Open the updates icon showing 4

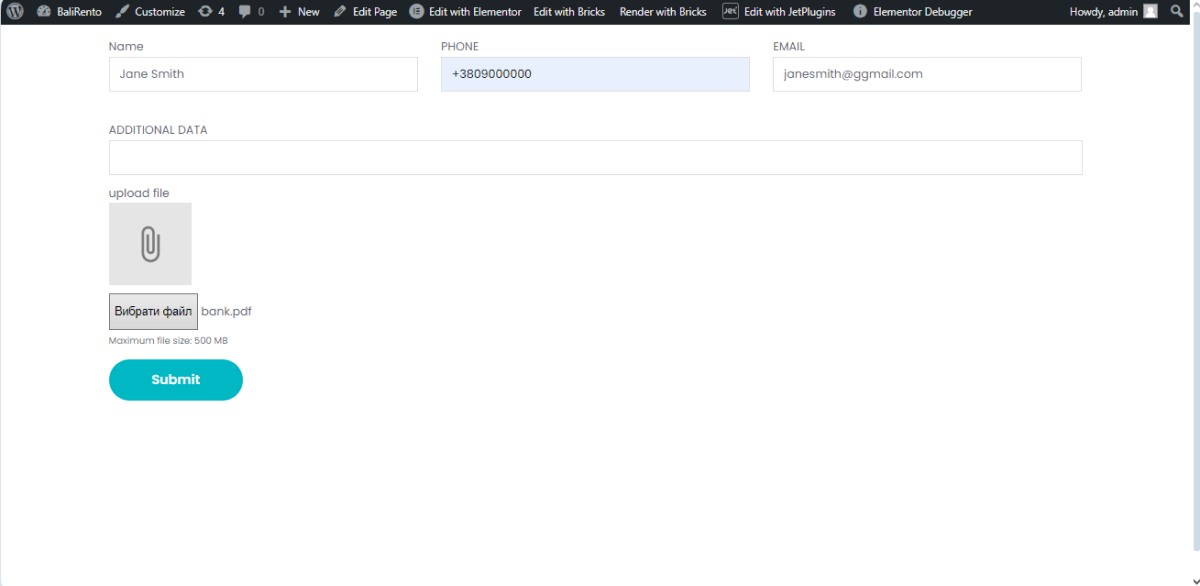205,12
